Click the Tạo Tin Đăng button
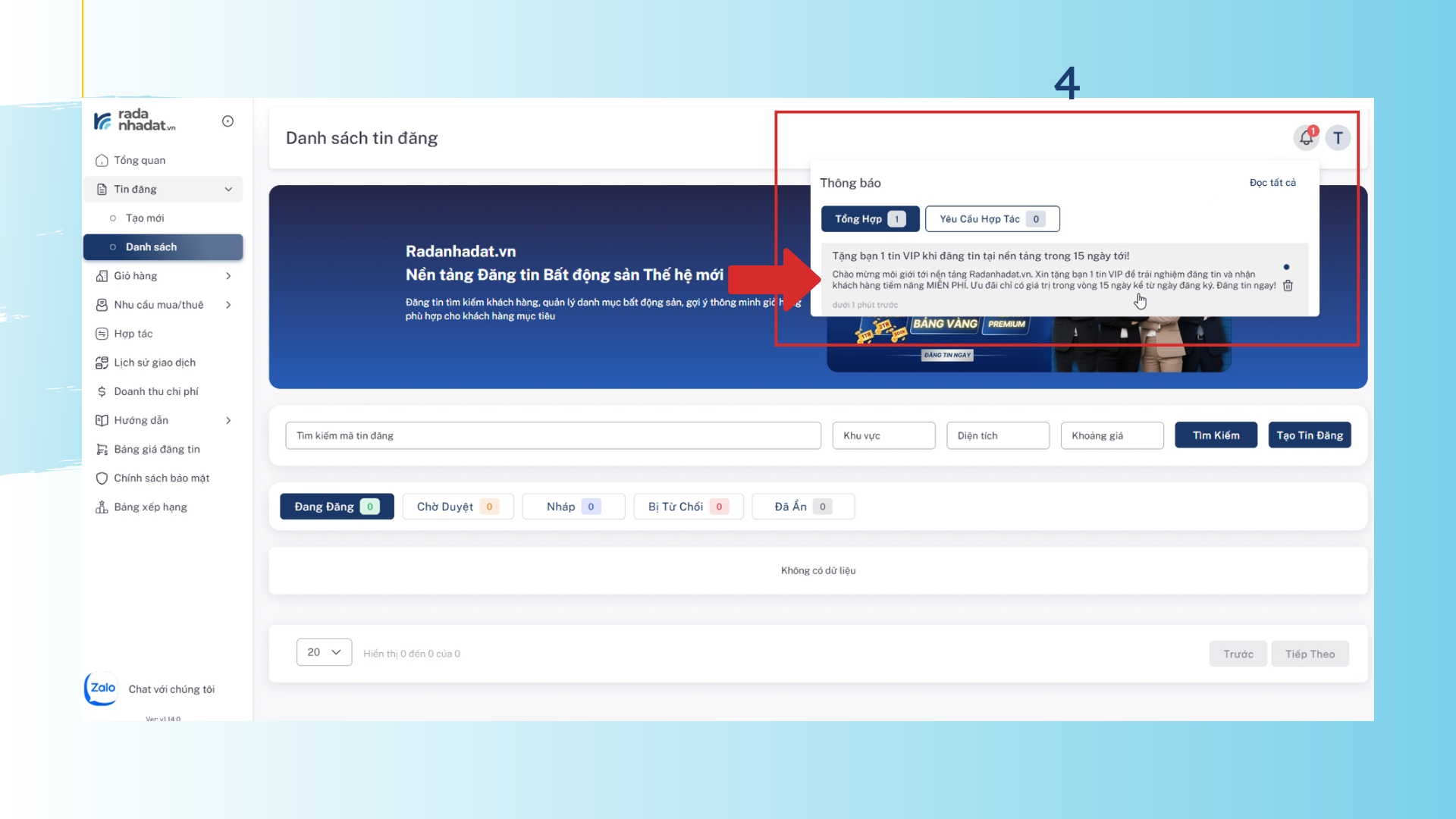Image resolution: width=1456 pixels, height=819 pixels. click(1310, 435)
